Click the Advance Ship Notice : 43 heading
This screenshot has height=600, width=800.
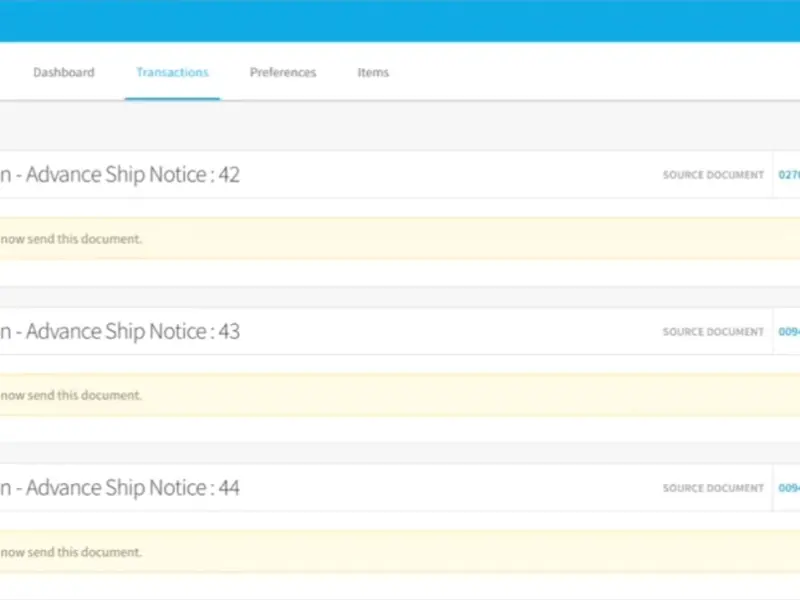[x=132, y=331]
